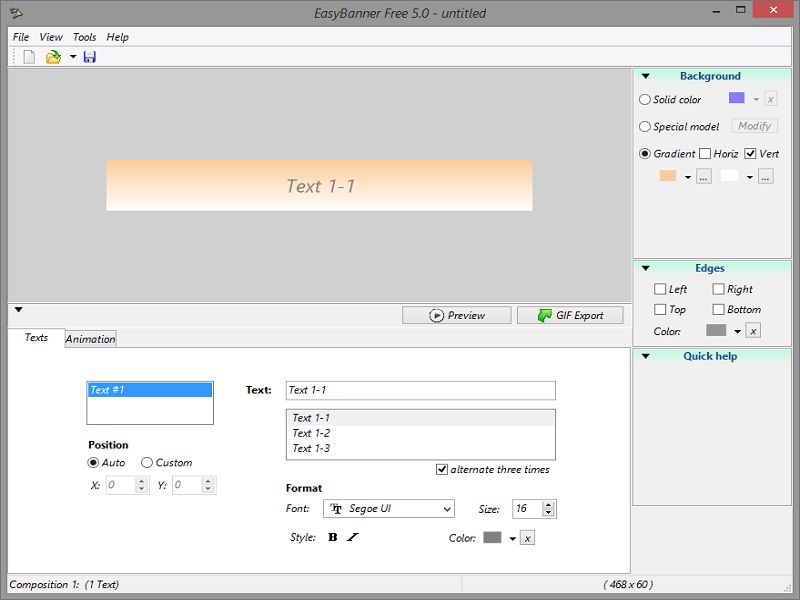Open second gradient color dropdown arrow
Viewport: 800px width, 600px height.
tap(749, 178)
